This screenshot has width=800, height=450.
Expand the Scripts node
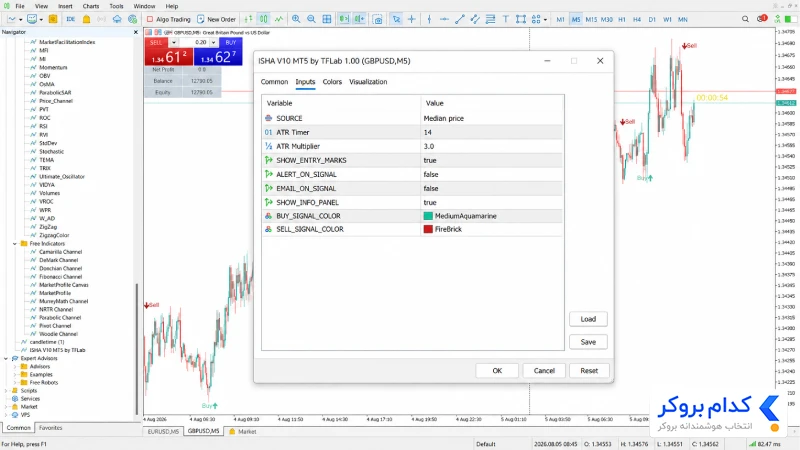coord(6,391)
